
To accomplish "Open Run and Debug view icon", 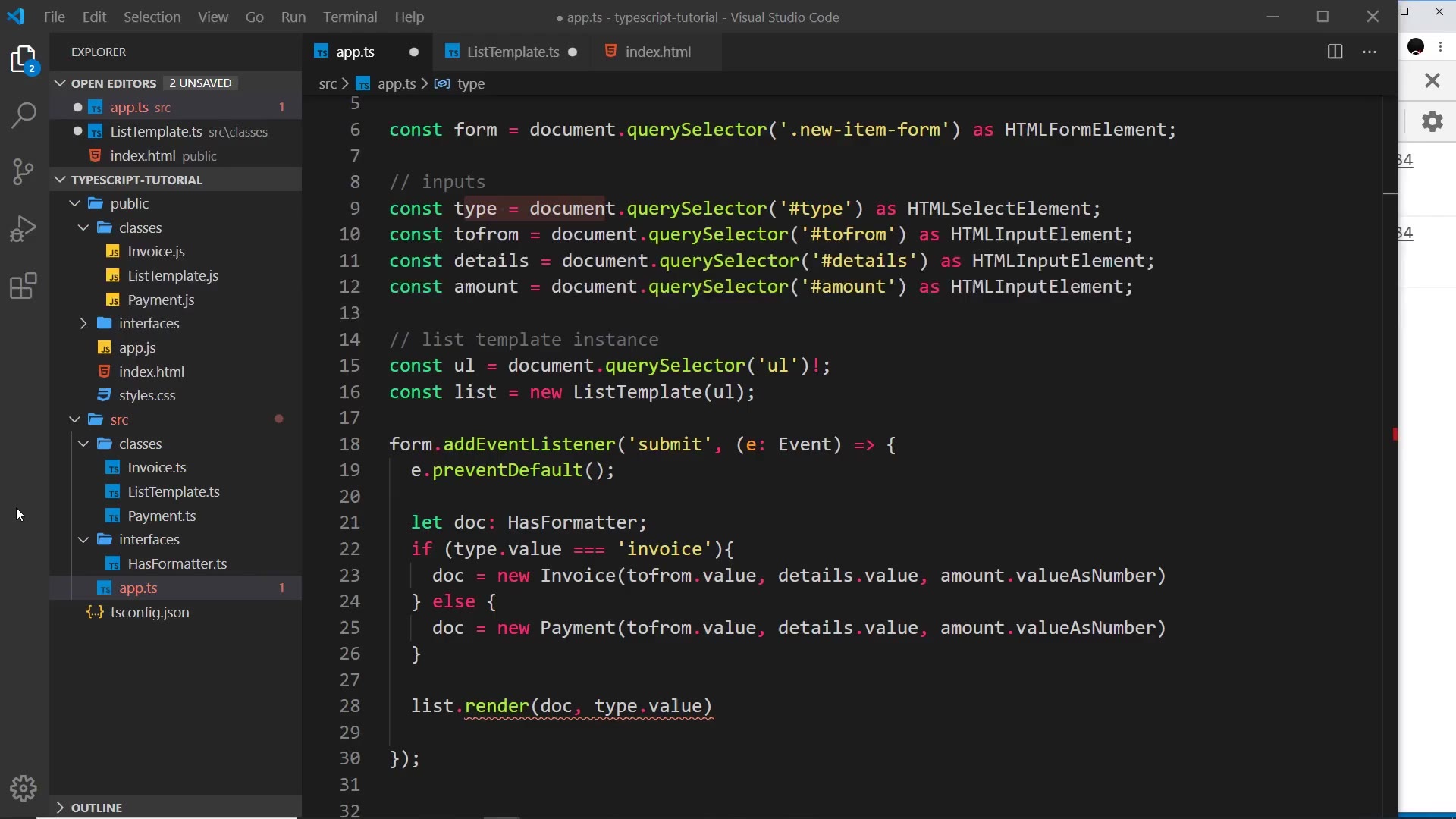I will click(x=24, y=229).
